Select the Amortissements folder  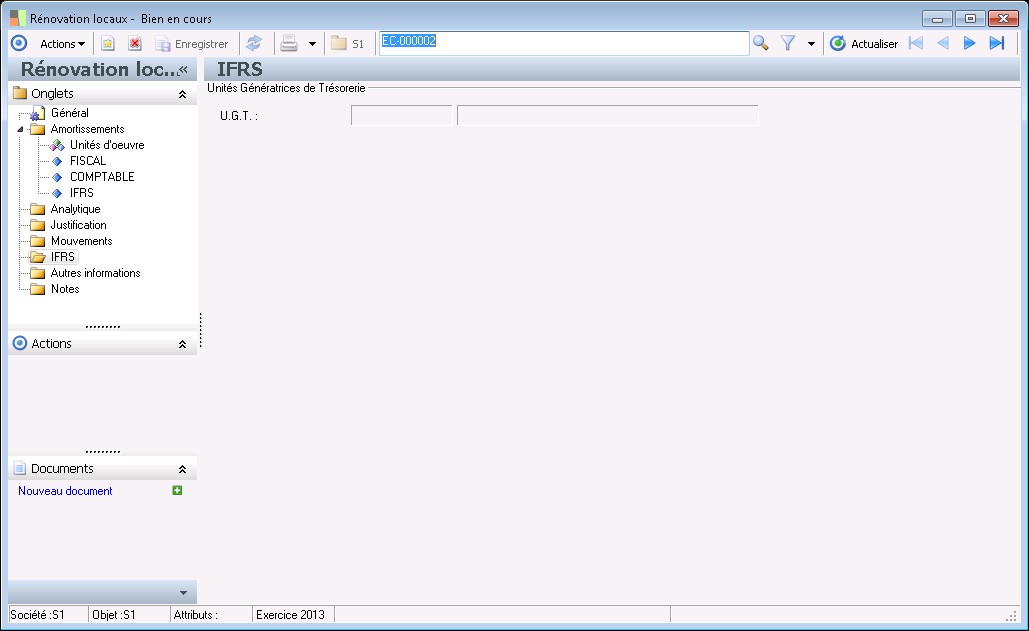coord(87,129)
